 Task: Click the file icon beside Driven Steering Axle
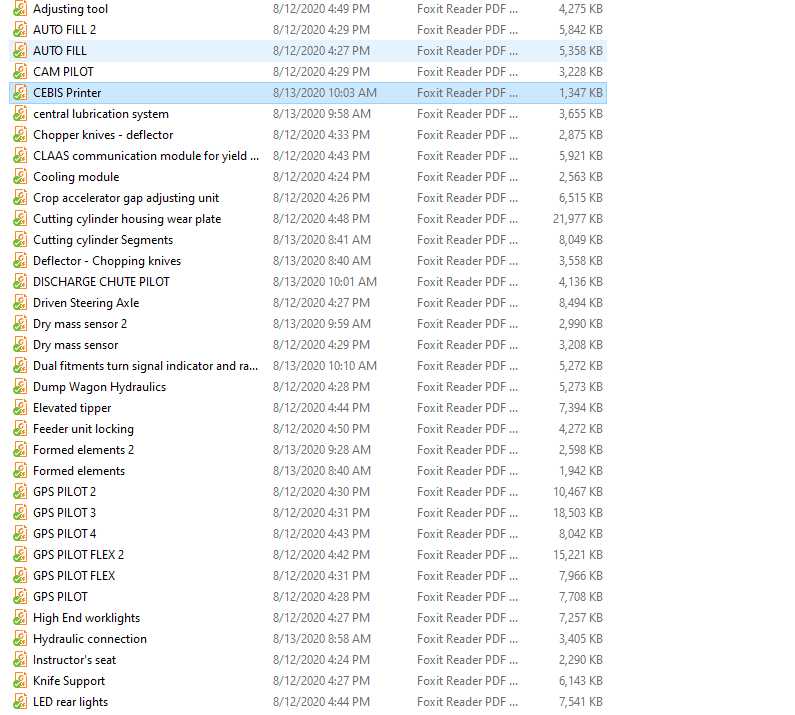coord(20,303)
